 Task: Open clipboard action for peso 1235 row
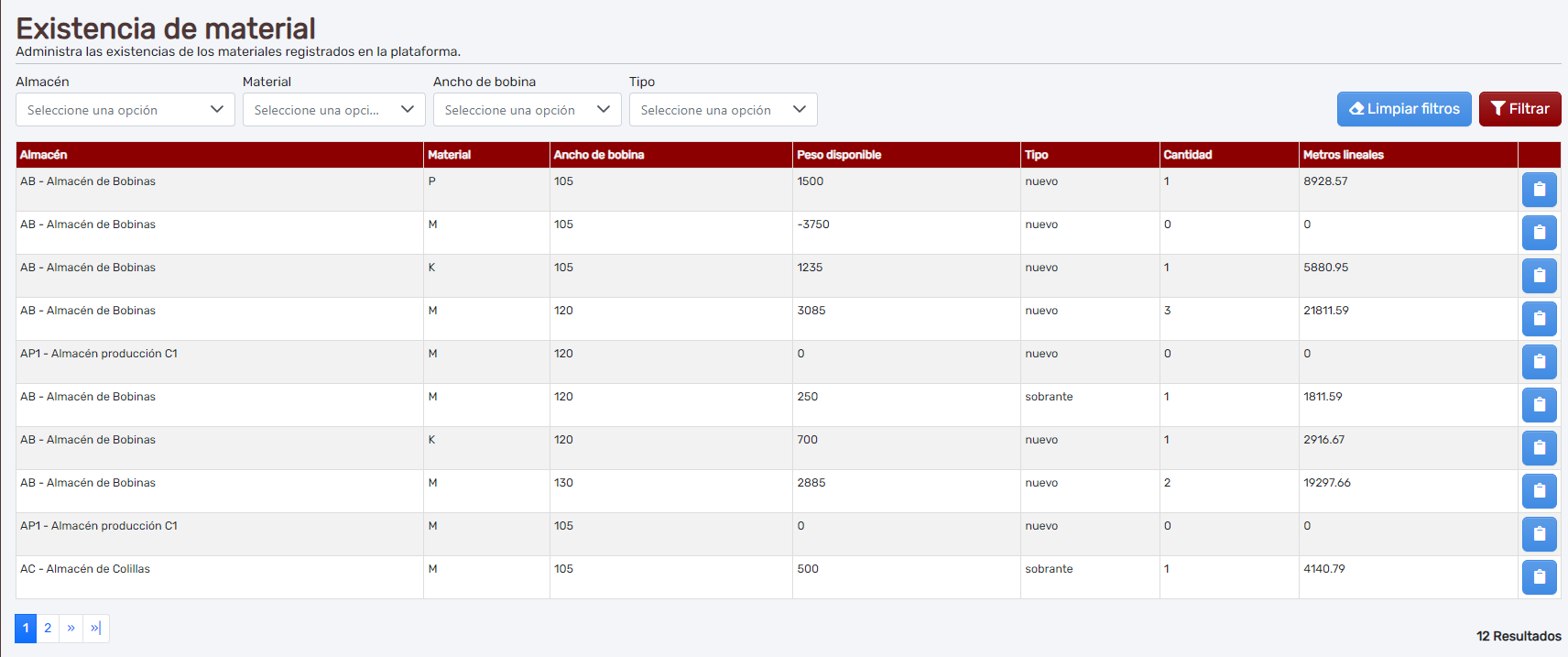pyautogui.click(x=1539, y=276)
